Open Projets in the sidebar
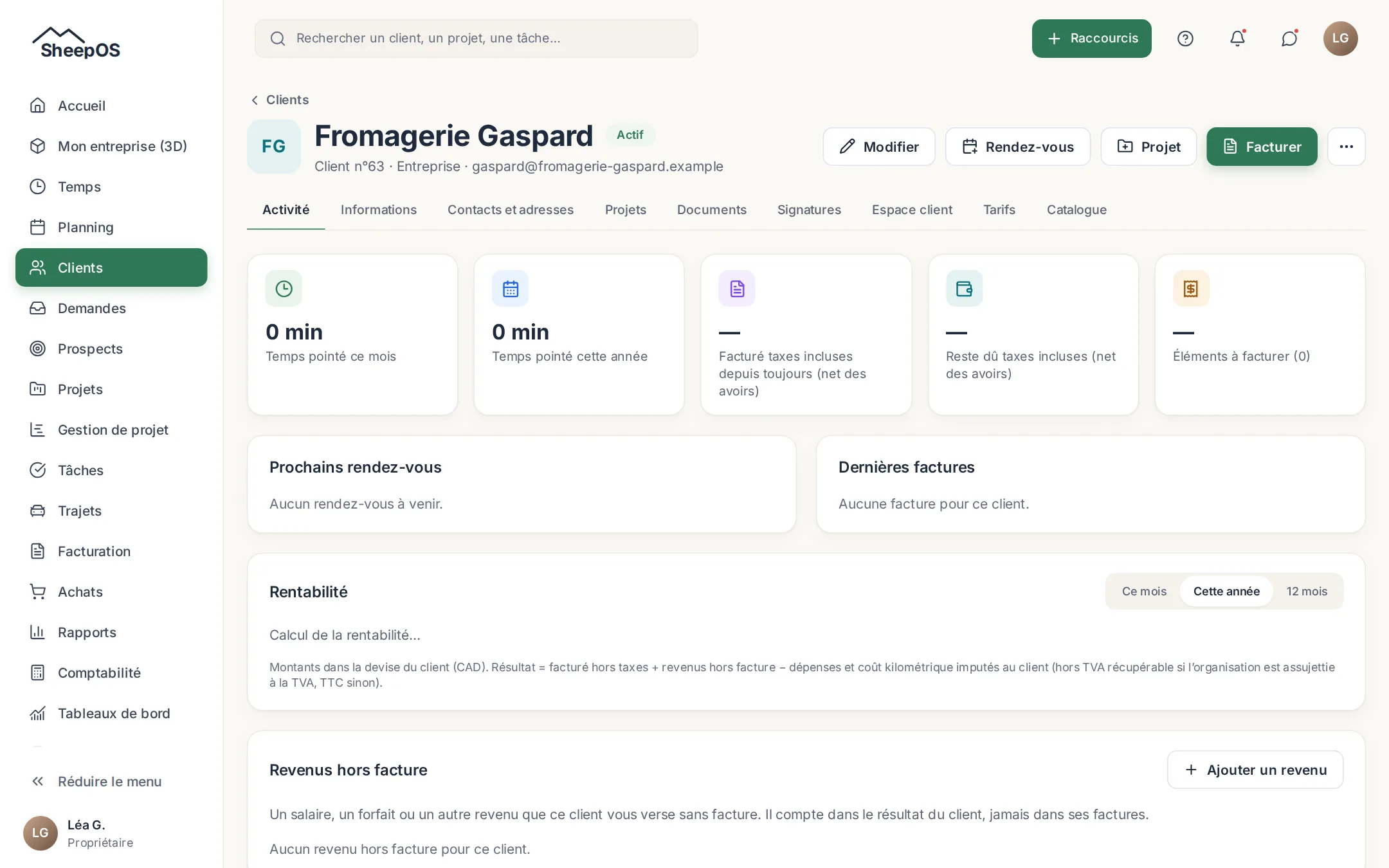The image size is (1389, 868). pyautogui.click(x=111, y=389)
